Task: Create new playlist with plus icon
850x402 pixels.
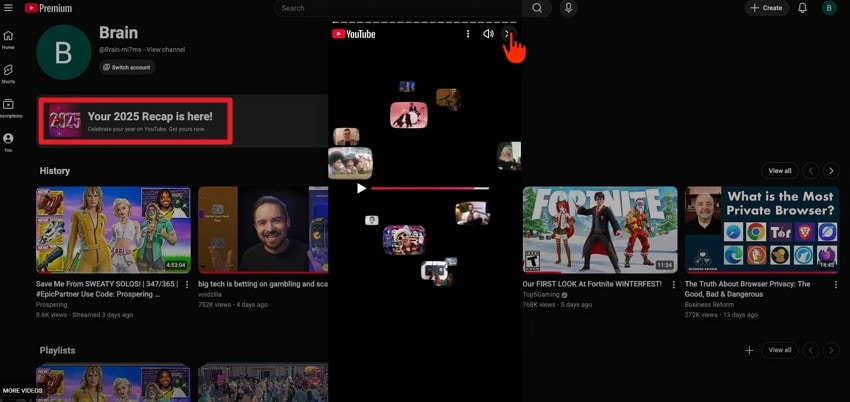Action: [749, 351]
